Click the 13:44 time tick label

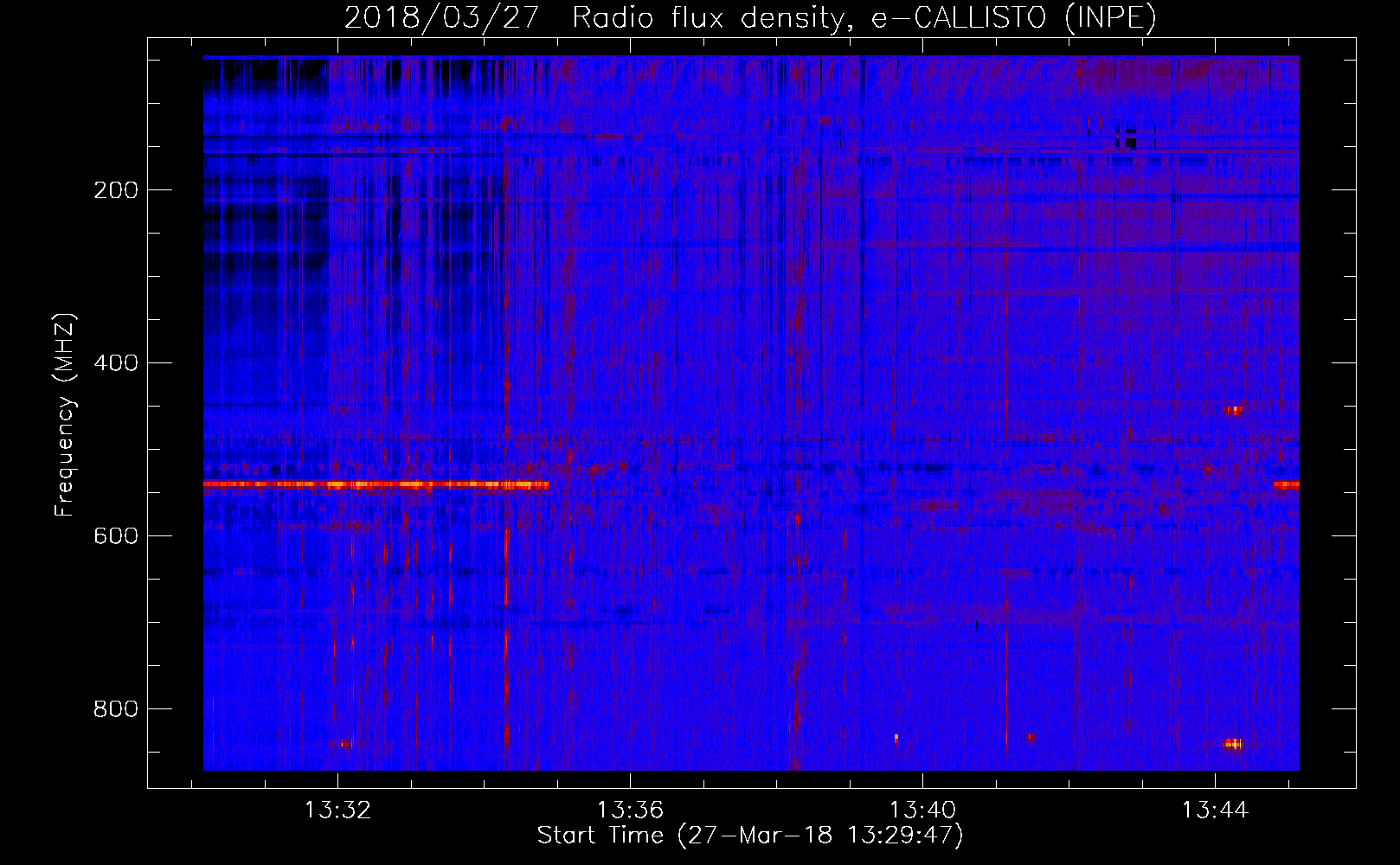(1215, 810)
